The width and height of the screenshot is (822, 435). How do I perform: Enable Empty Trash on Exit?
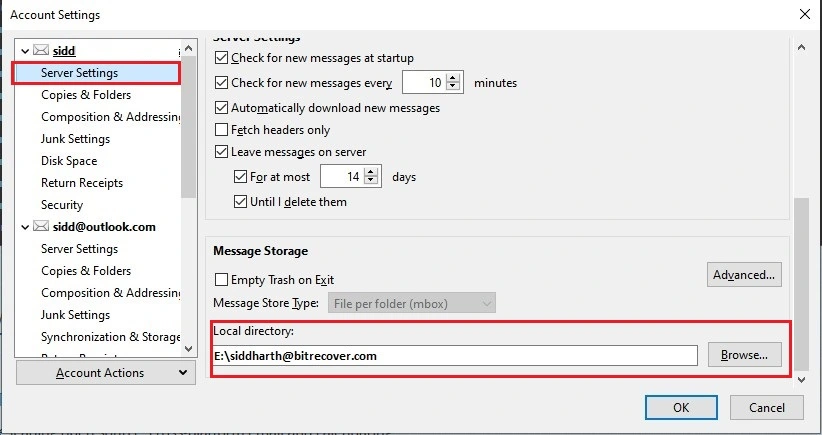tap(222, 280)
